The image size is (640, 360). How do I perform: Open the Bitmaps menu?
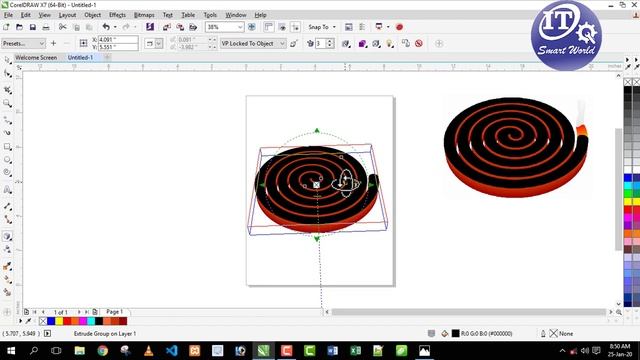point(144,15)
